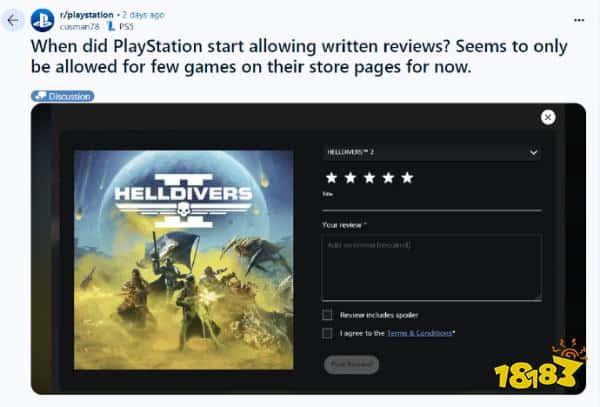
Task: Open the r/playstation community link
Action: coord(87,15)
